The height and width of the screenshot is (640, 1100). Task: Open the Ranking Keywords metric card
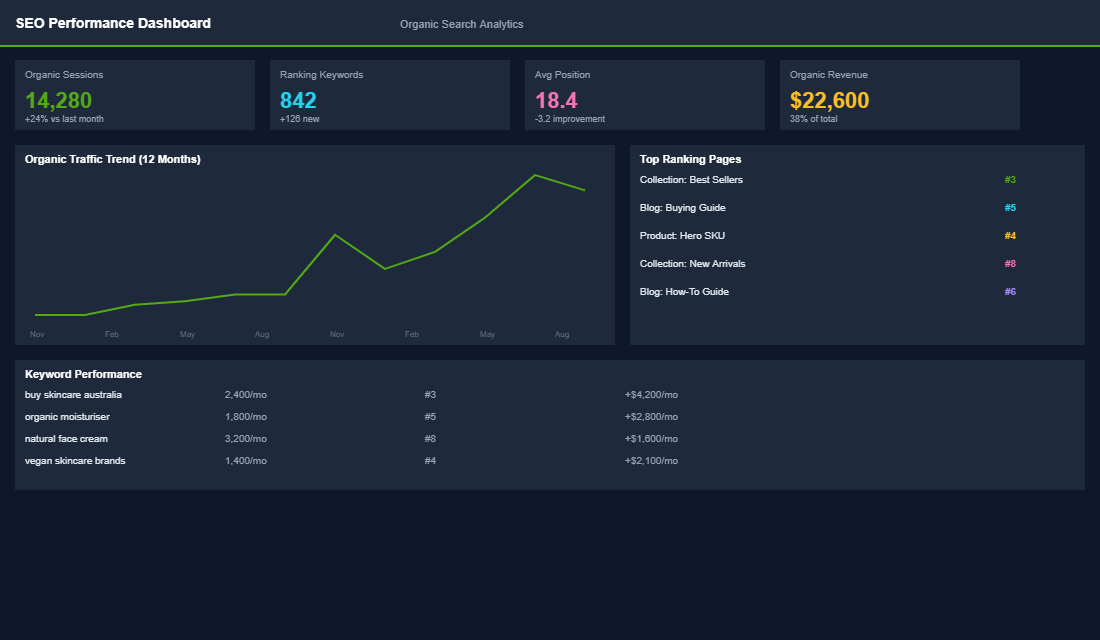click(x=389, y=95)
